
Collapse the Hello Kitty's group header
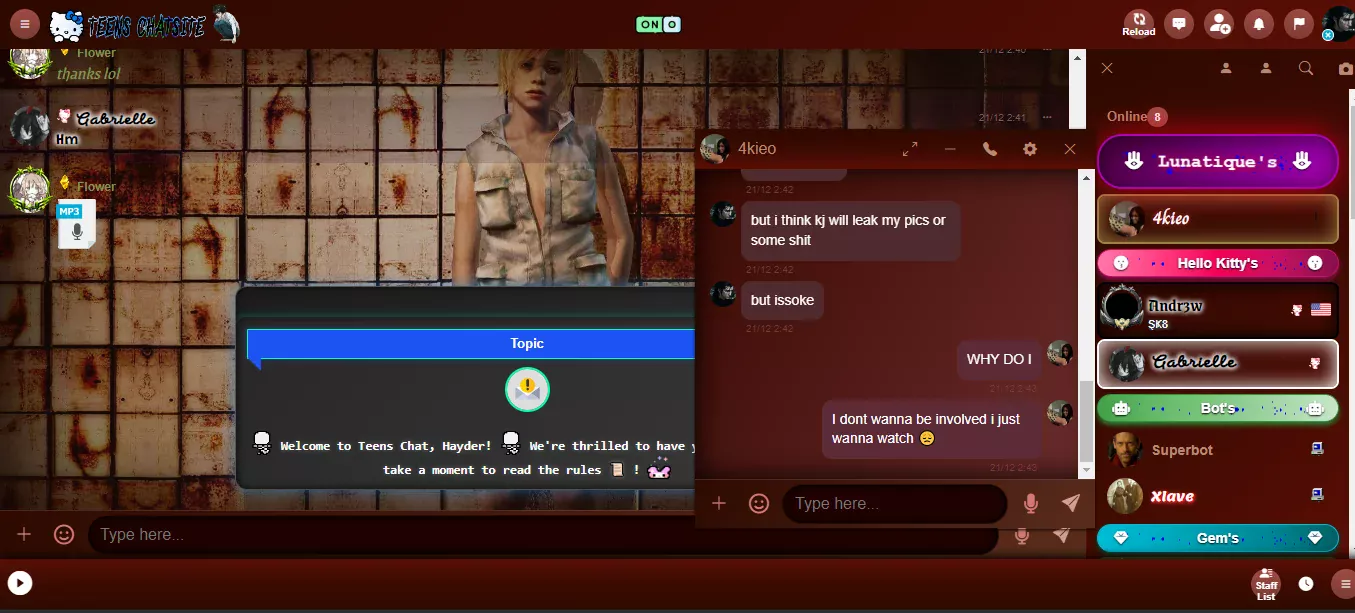click(1218, 263)
